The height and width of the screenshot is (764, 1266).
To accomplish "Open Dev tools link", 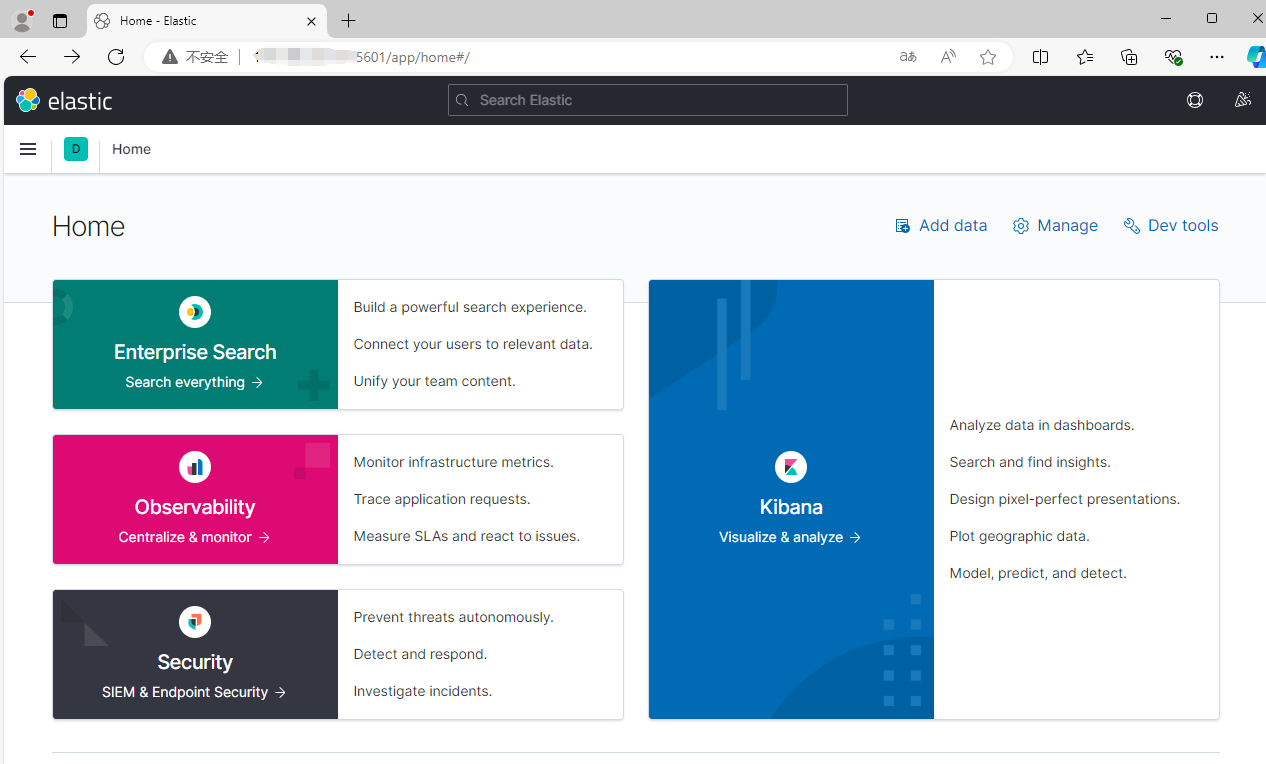I will 1171,226.
